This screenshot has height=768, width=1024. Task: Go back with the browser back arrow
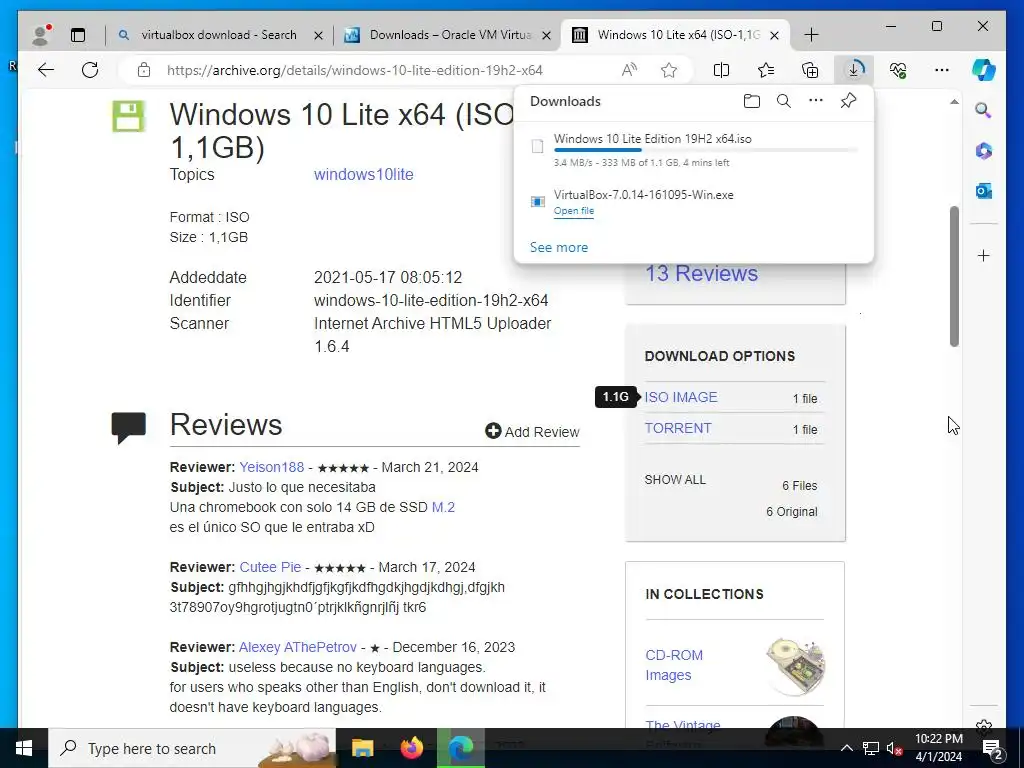46,70
